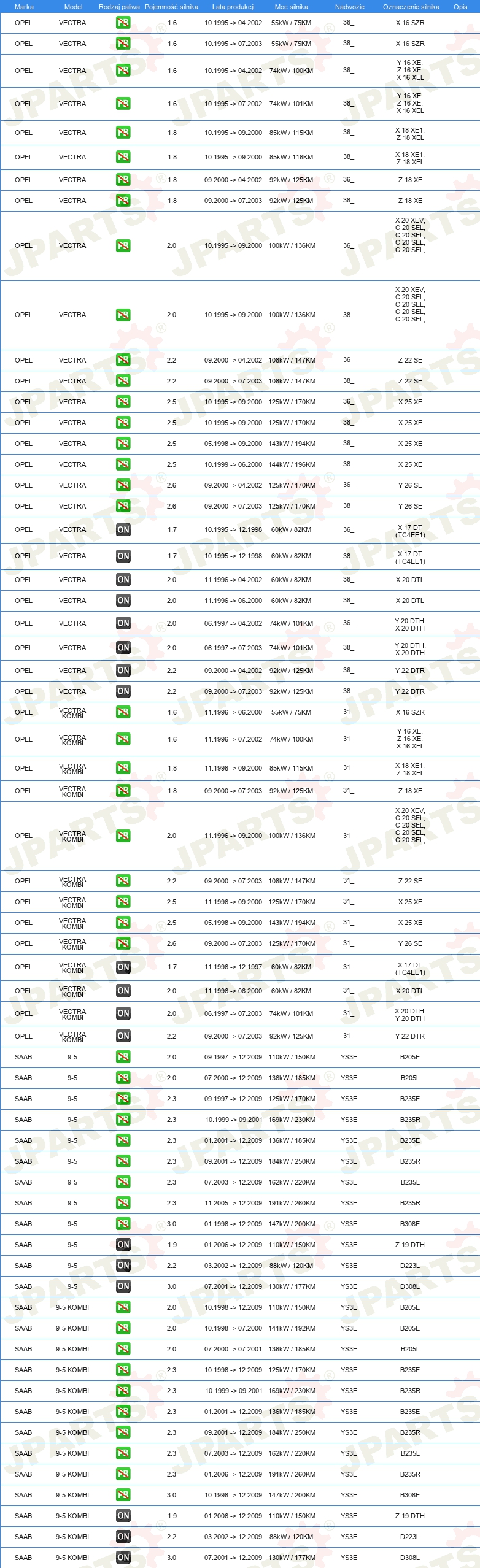Click PB icon in Saab 9-5 B205L 07.2000 -> 12.2009 row

pyautogui.click(x=123, y=1078)
